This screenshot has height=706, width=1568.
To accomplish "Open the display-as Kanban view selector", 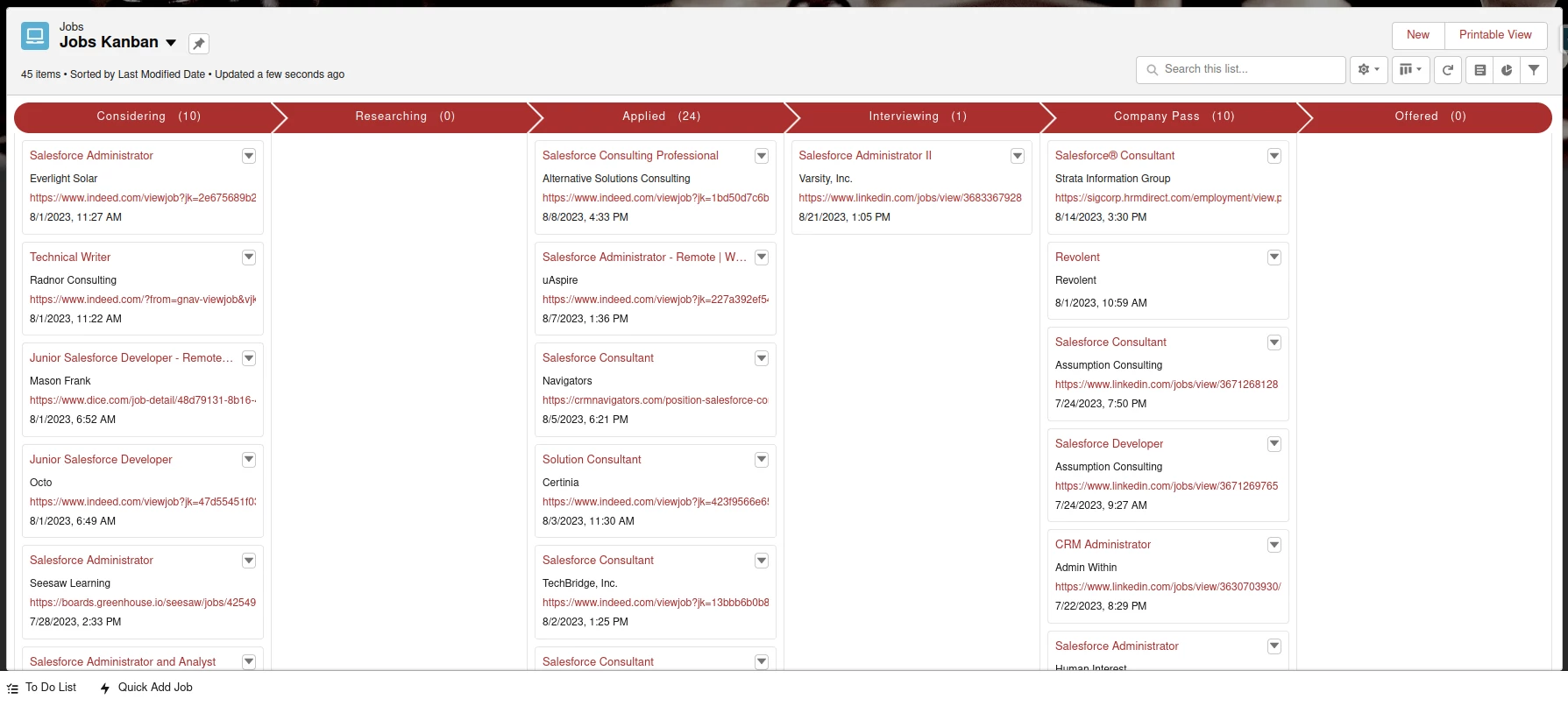I will point(1410,69).
